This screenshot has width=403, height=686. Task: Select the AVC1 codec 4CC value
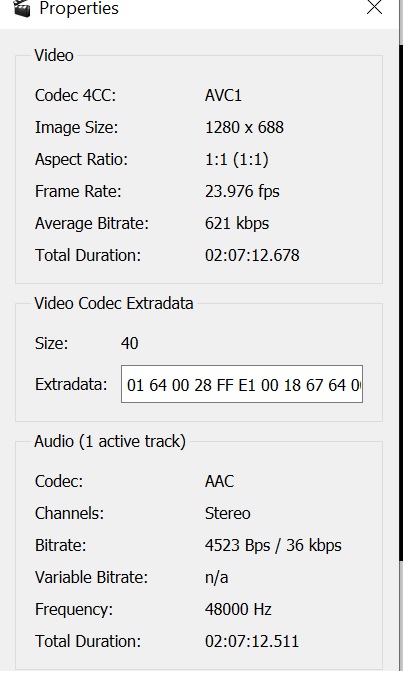click(223, 95)
